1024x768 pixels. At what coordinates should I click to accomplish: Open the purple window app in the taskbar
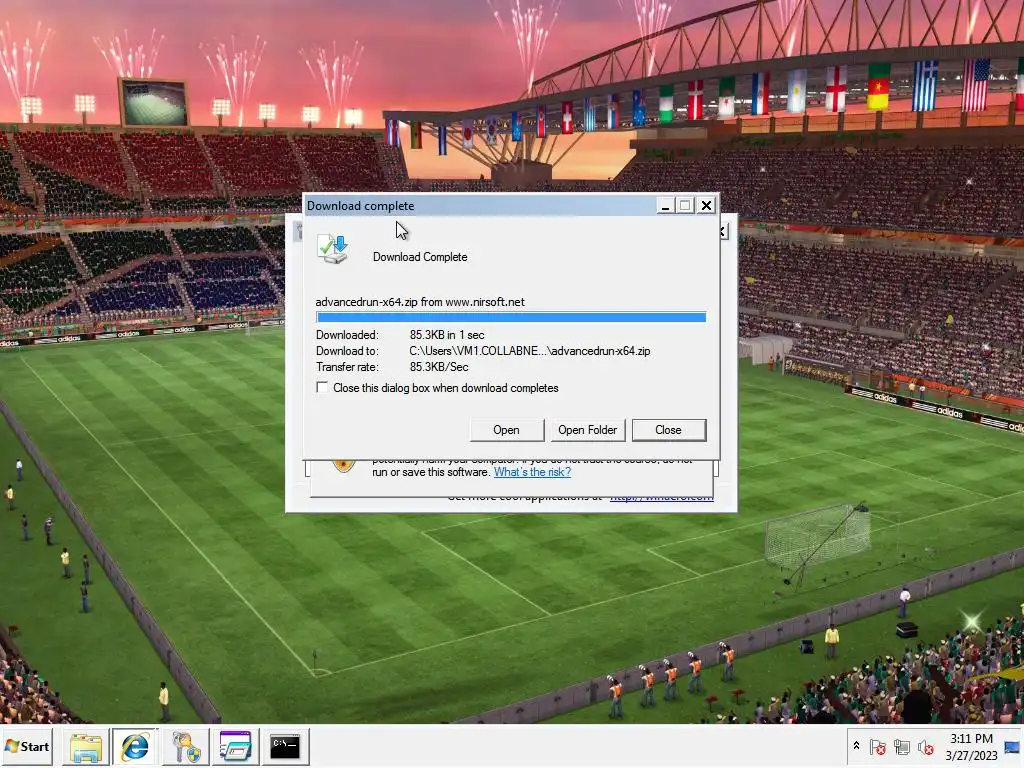click(x=236, y=747)
